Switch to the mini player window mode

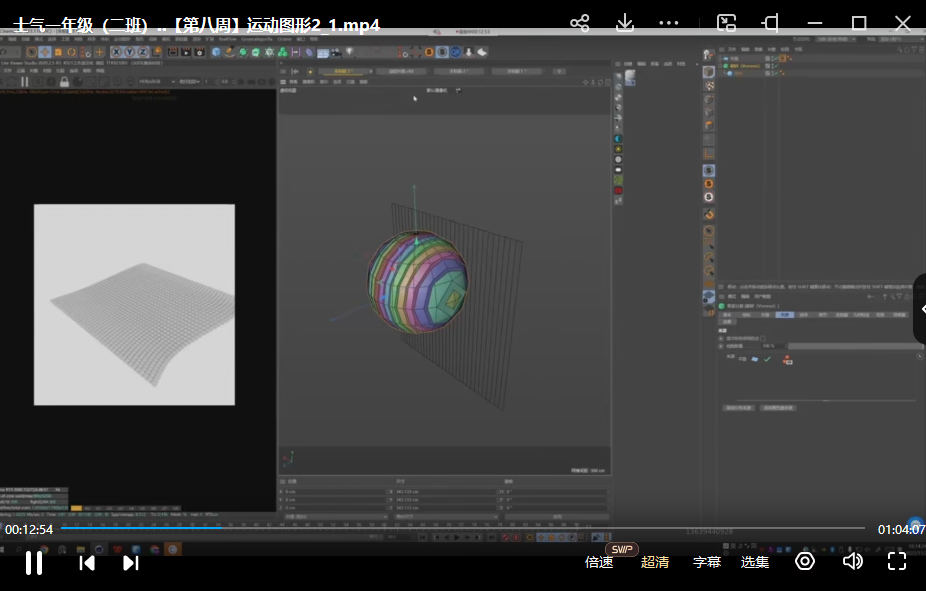pyautogui.click(x=727, y=23)
